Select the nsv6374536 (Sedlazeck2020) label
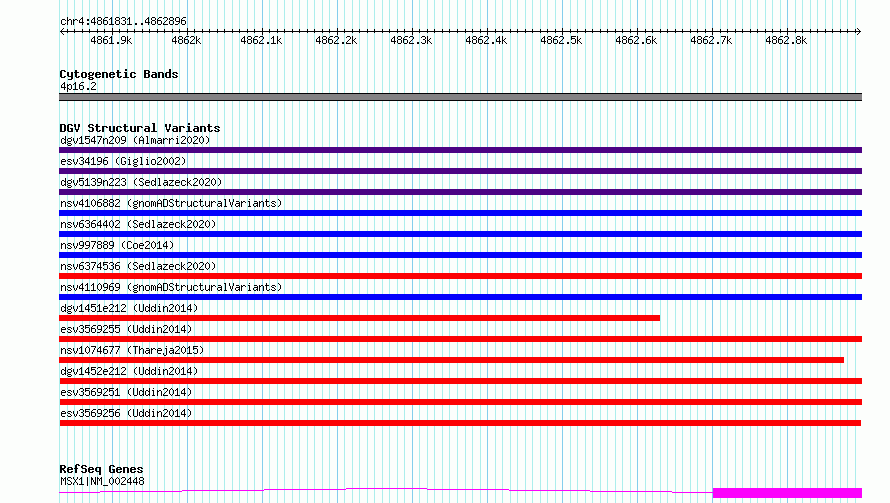This screenshot has width=890, height=503. (x=138, y=266)
